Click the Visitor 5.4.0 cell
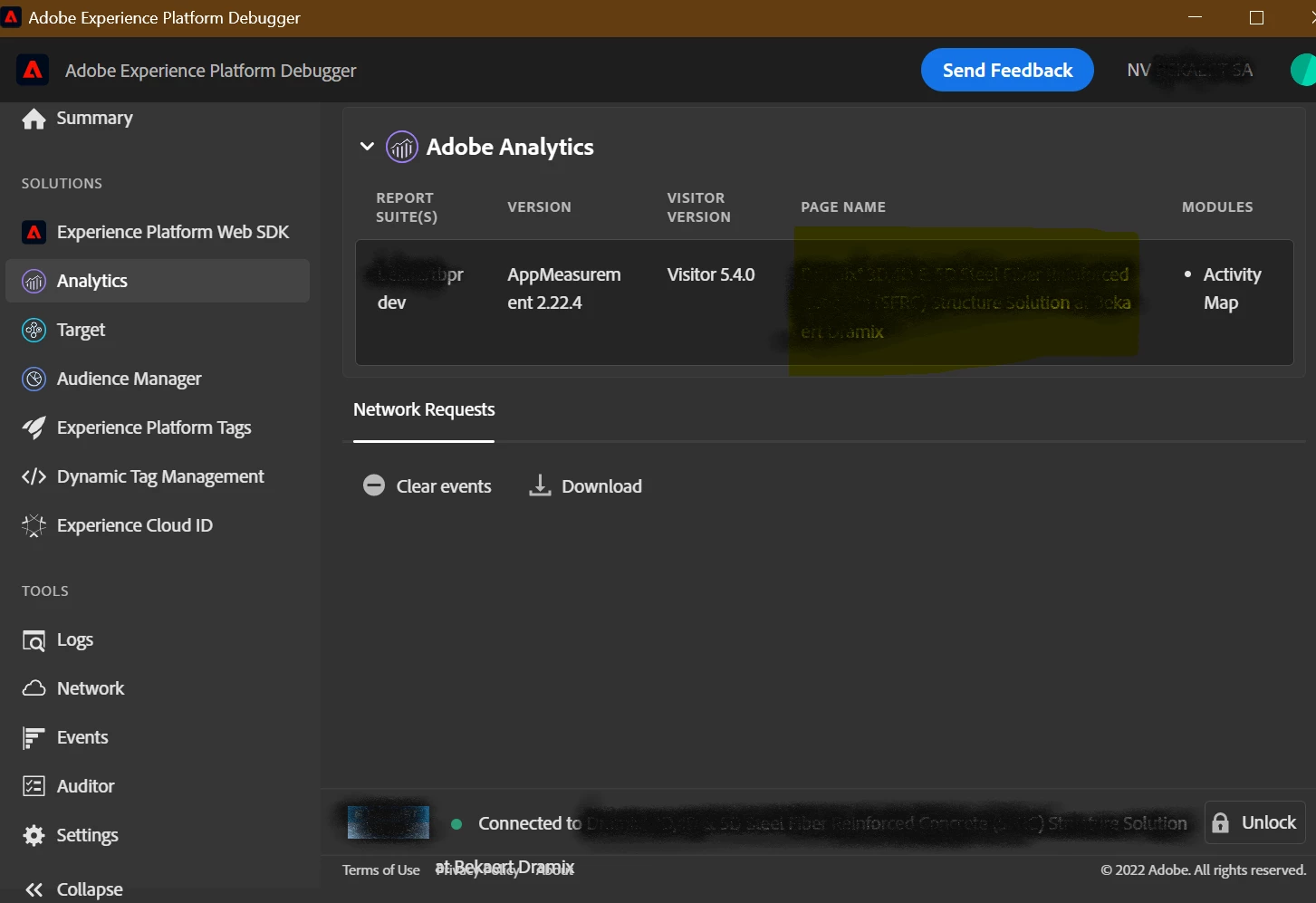This screenshot has height=903, width=1316. [710, 274]
